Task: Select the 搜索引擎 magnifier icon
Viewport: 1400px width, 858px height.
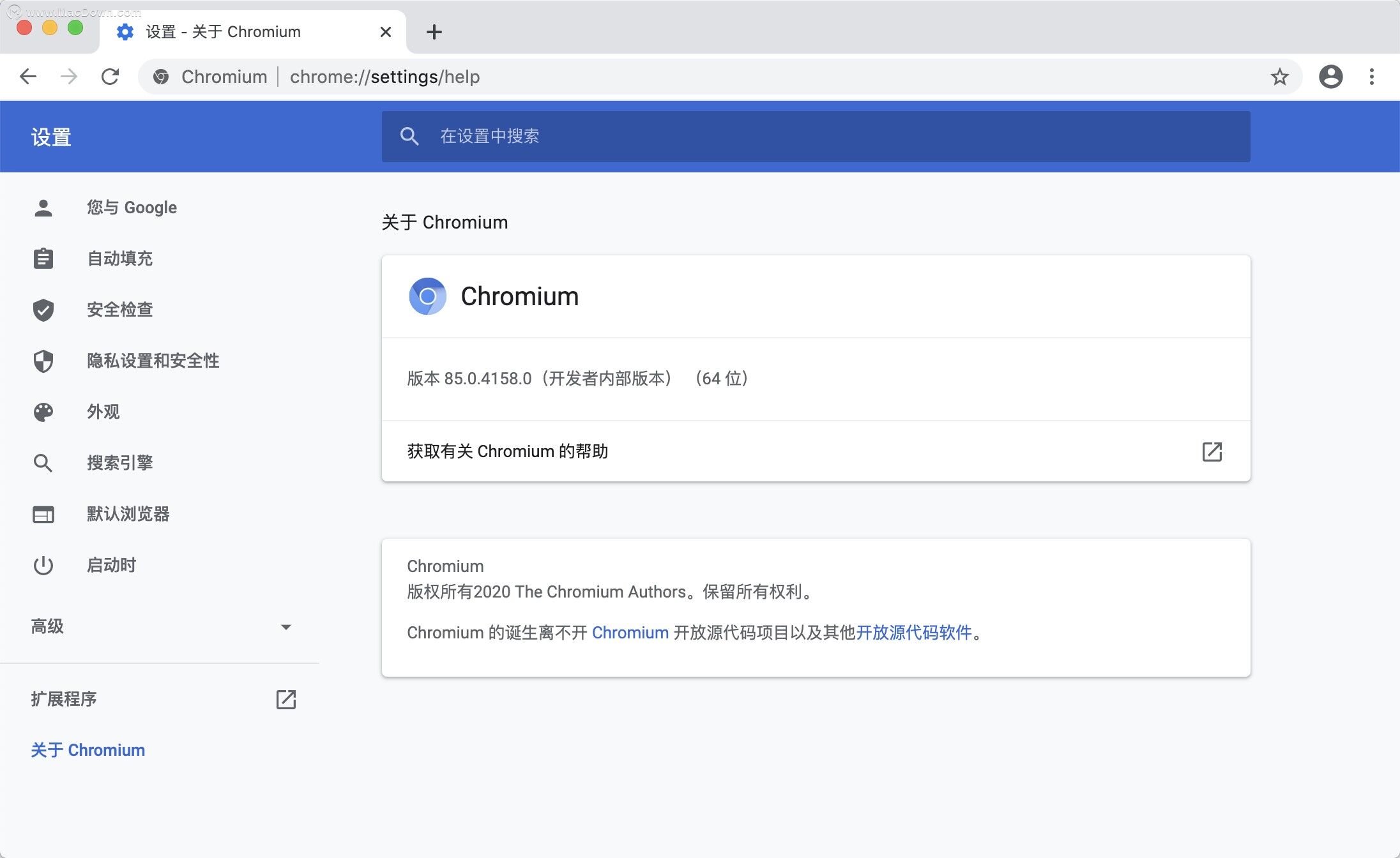Action: (x=43, y=462)
